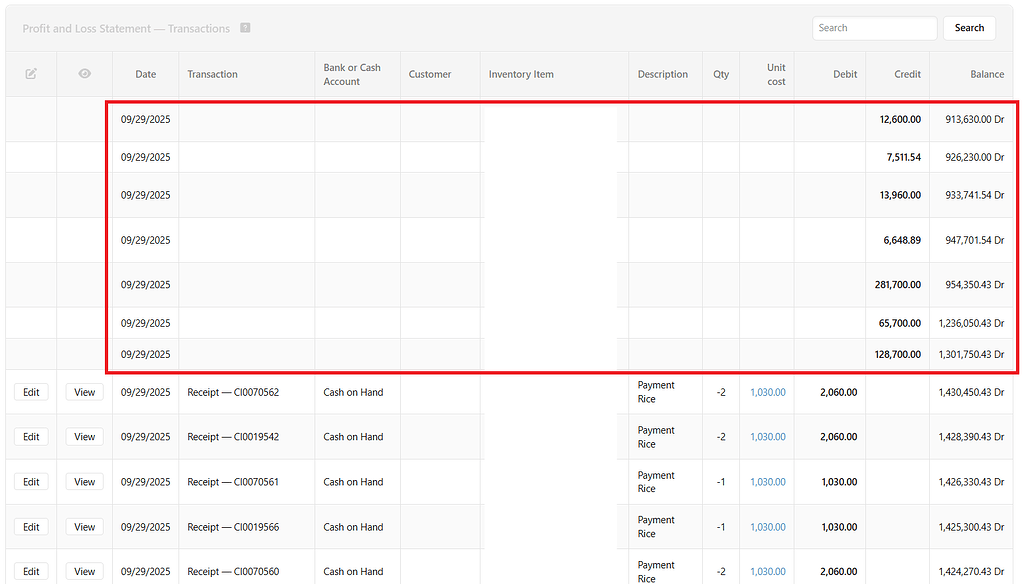Open unit cost link on receipt CI0070562 row

pyautogui.click(x=767, y=392)
